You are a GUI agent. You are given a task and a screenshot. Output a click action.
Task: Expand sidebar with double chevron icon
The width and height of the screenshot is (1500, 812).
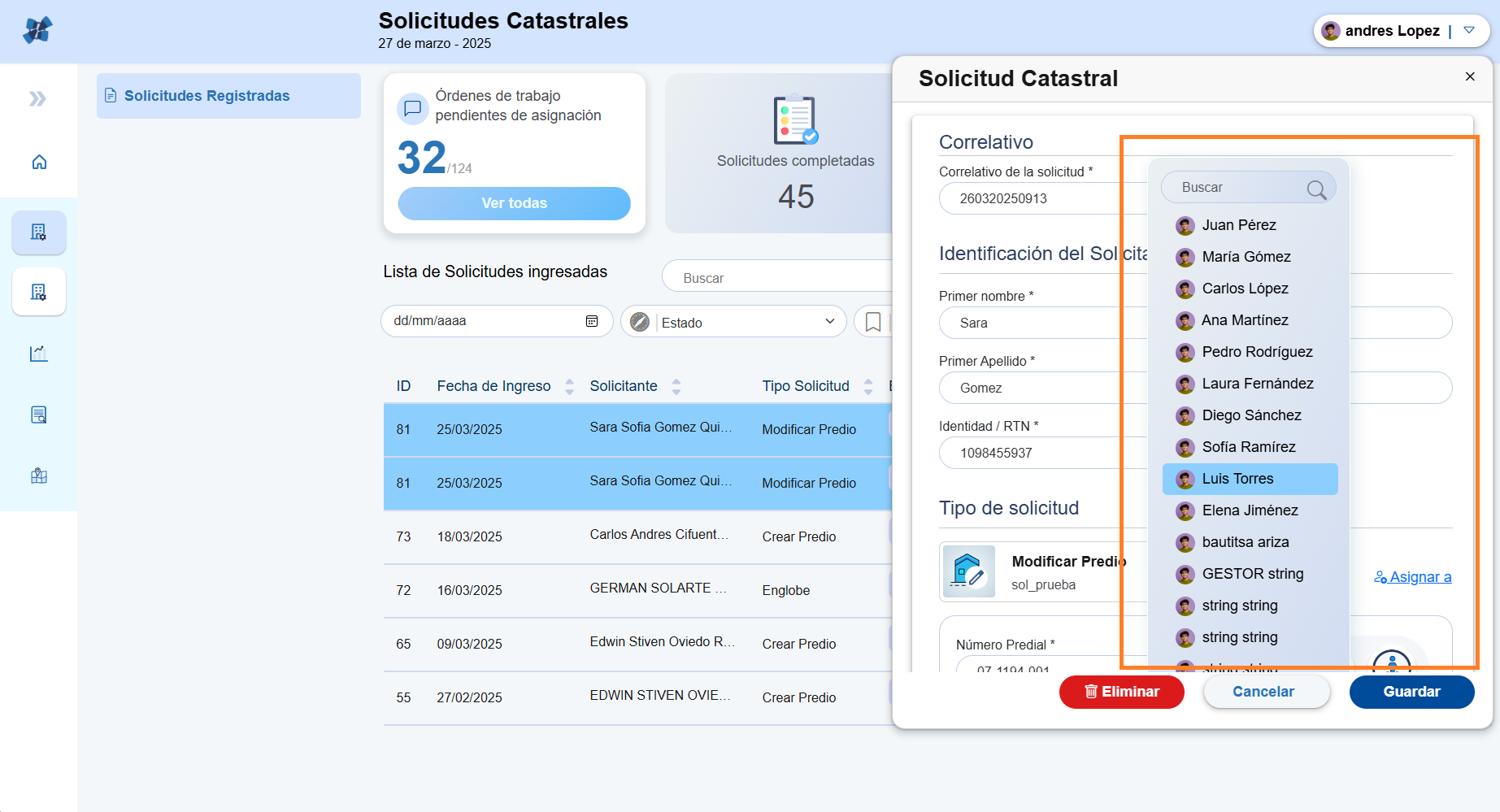[x=37, y=99]
